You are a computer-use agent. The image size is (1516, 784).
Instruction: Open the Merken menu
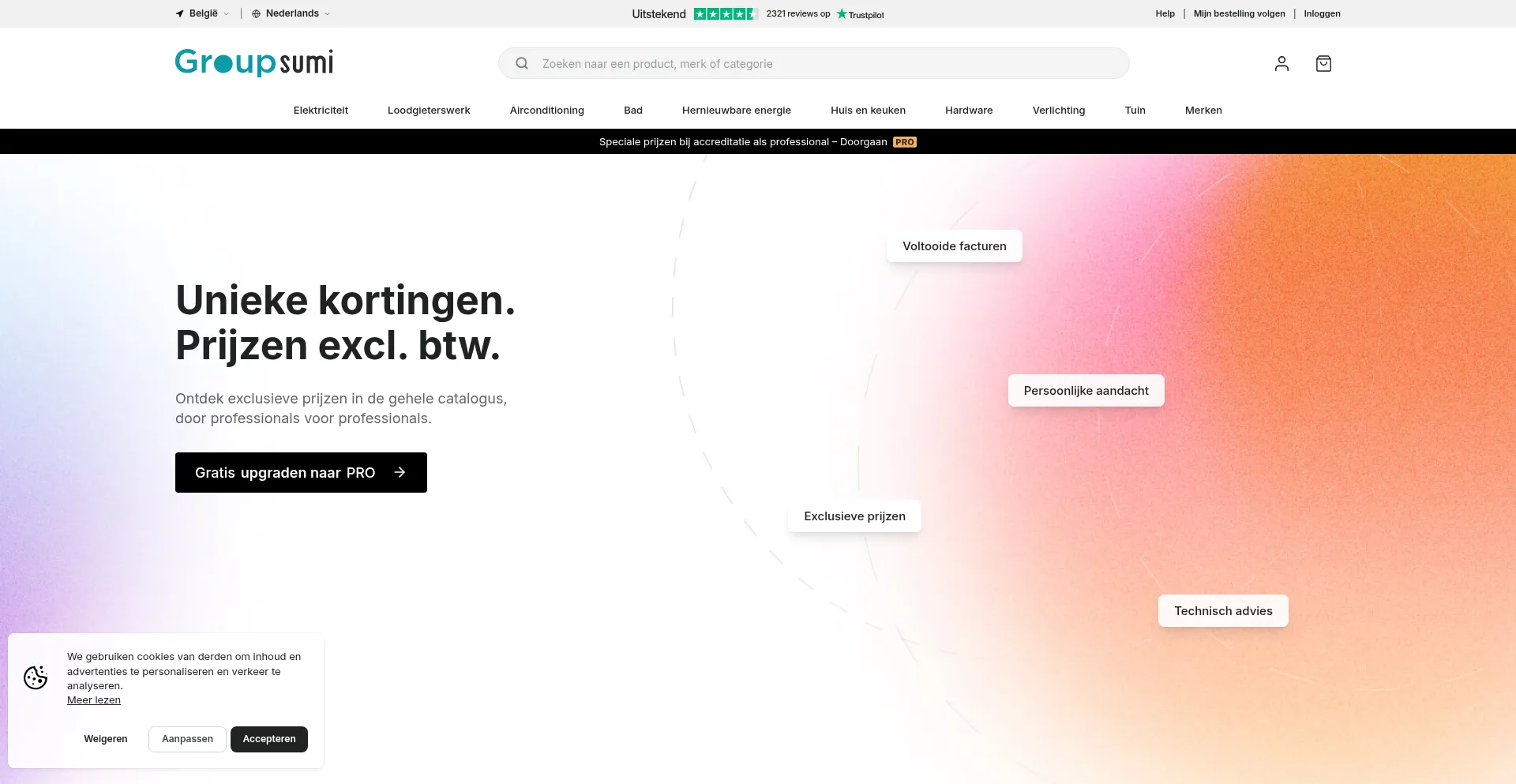coord(1203,111)
